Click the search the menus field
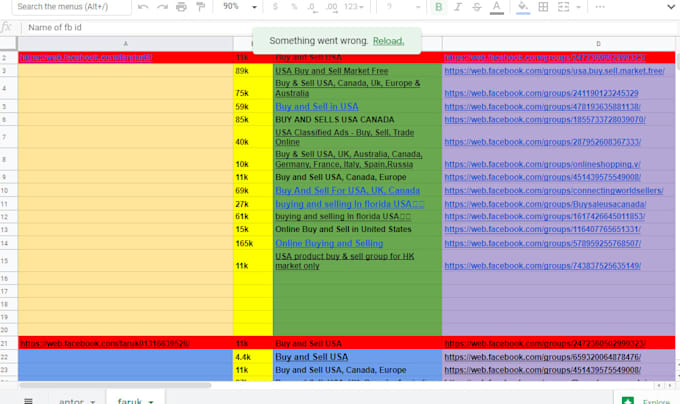Screen dimensions: 680x404 click(x=72, y=7)
